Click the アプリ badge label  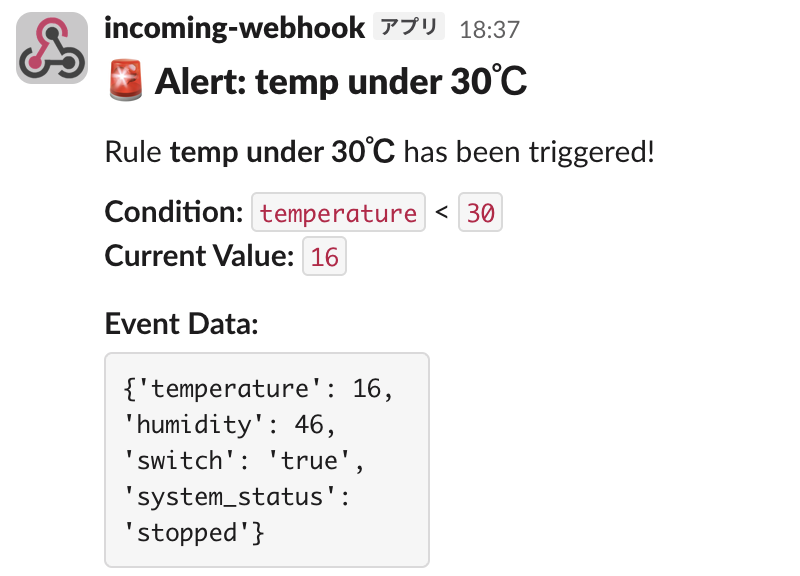[409, 28]
